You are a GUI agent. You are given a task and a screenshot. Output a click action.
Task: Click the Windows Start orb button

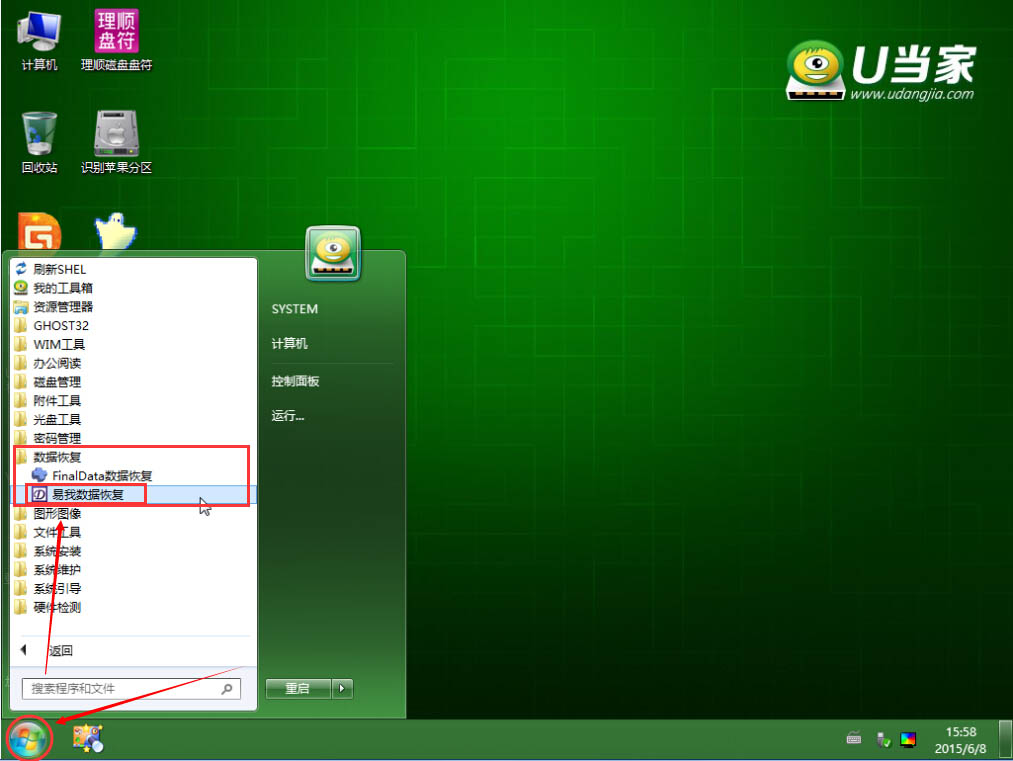tap(29, 740)
